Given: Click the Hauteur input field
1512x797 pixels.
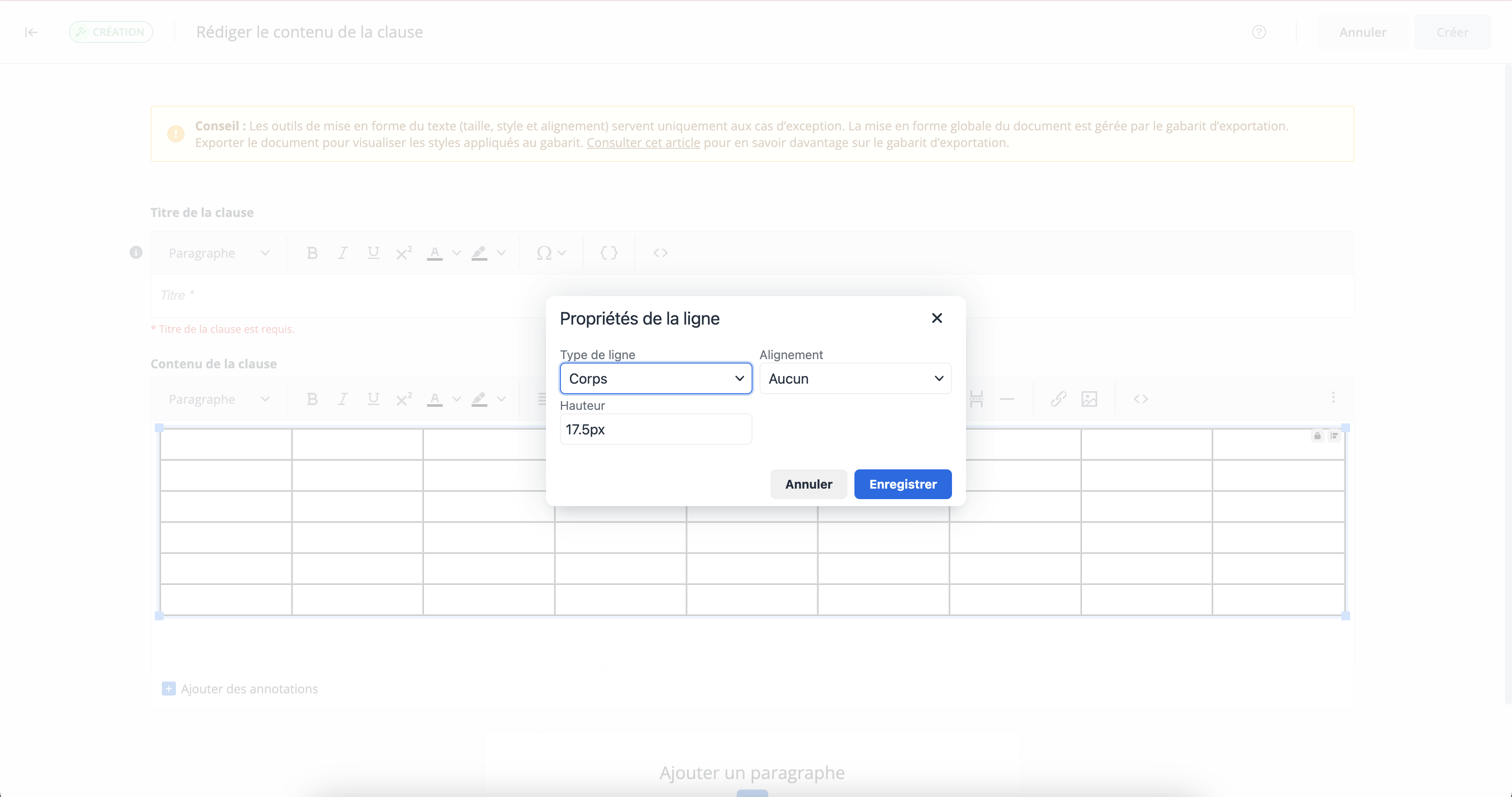Looking at the screenshot, I should [x=656, y=429].
